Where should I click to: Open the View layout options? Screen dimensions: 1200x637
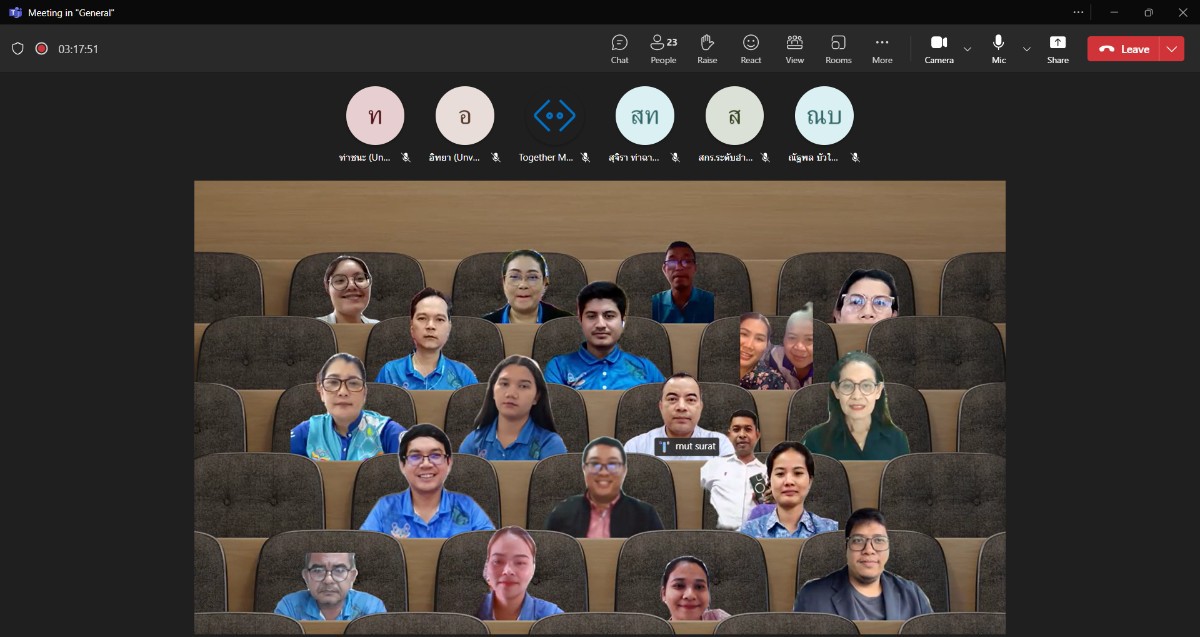795,48
